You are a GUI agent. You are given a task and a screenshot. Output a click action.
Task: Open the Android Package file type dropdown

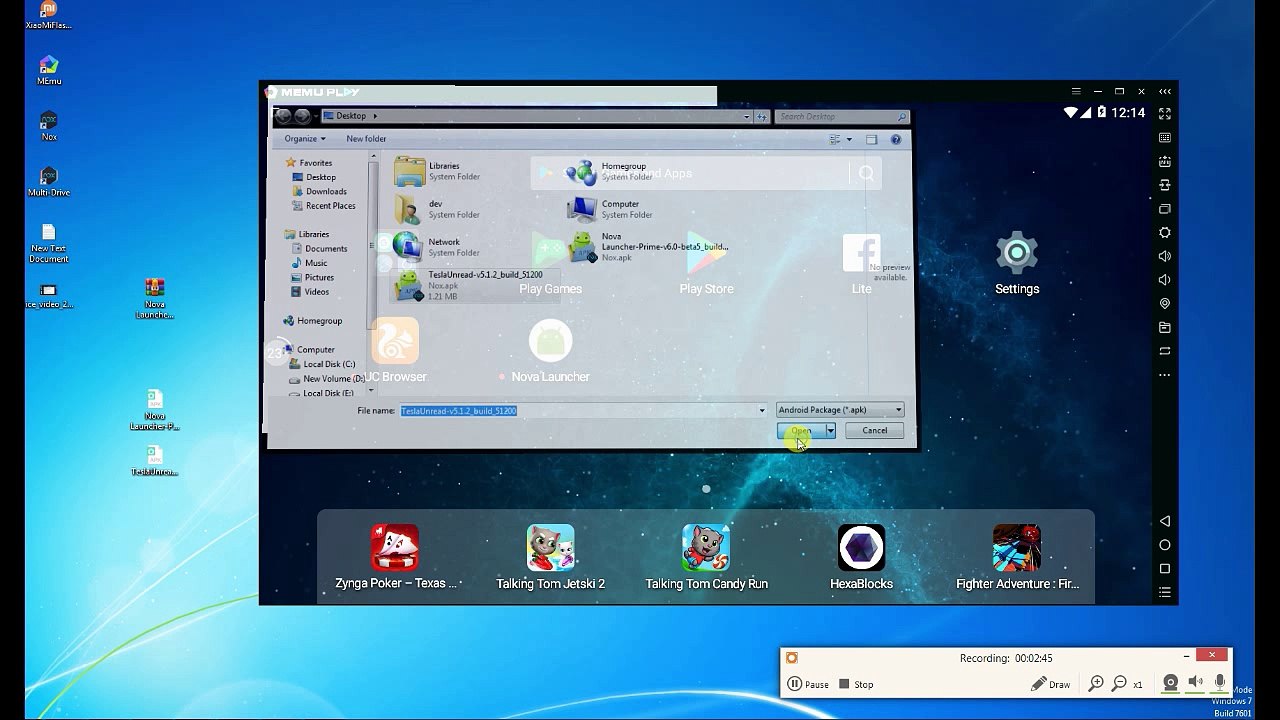pyautogui.click(x=840, y=410)
